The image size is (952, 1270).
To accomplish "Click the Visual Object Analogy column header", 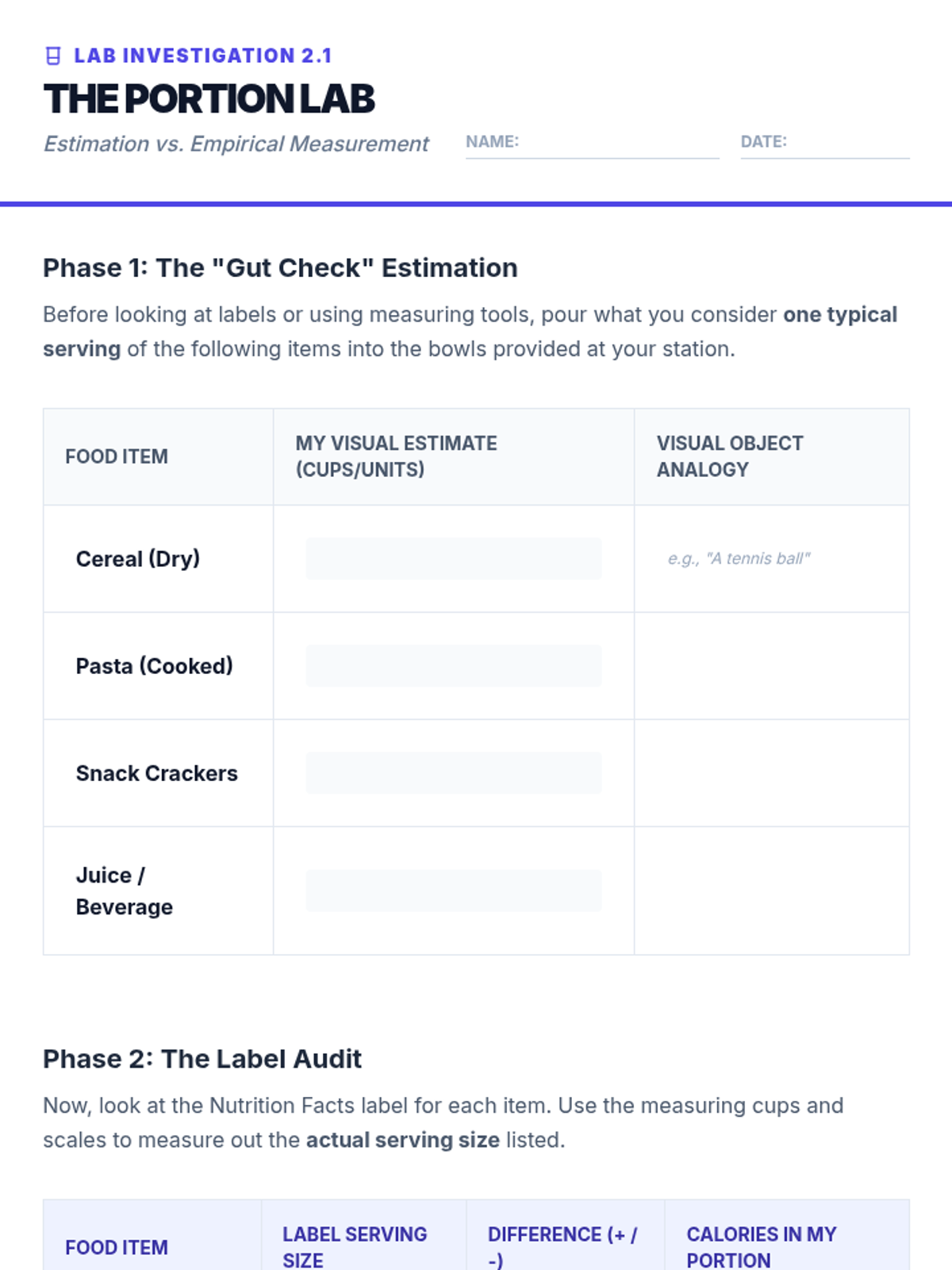I will click(730, 456).
